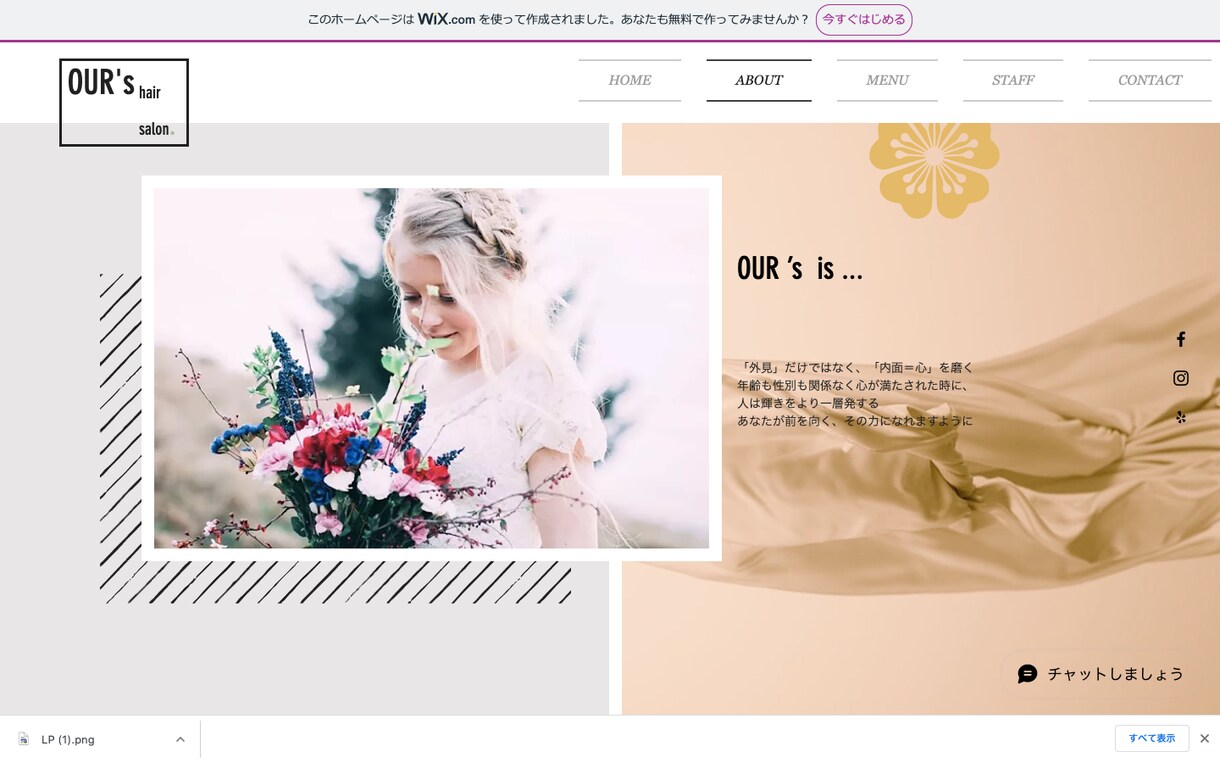Open the MENU page
This screenshot has height=763, width=1220.
click(x=887, y=81)
